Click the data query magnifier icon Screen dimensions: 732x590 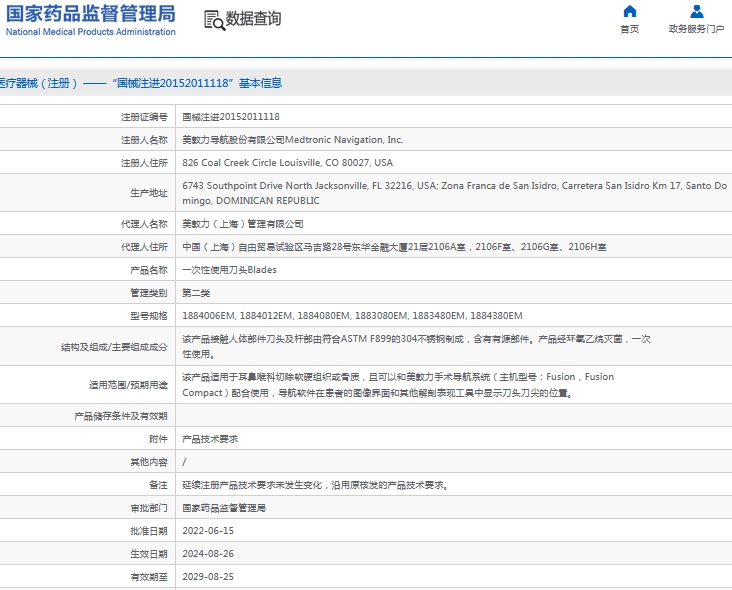pos(215,21)
